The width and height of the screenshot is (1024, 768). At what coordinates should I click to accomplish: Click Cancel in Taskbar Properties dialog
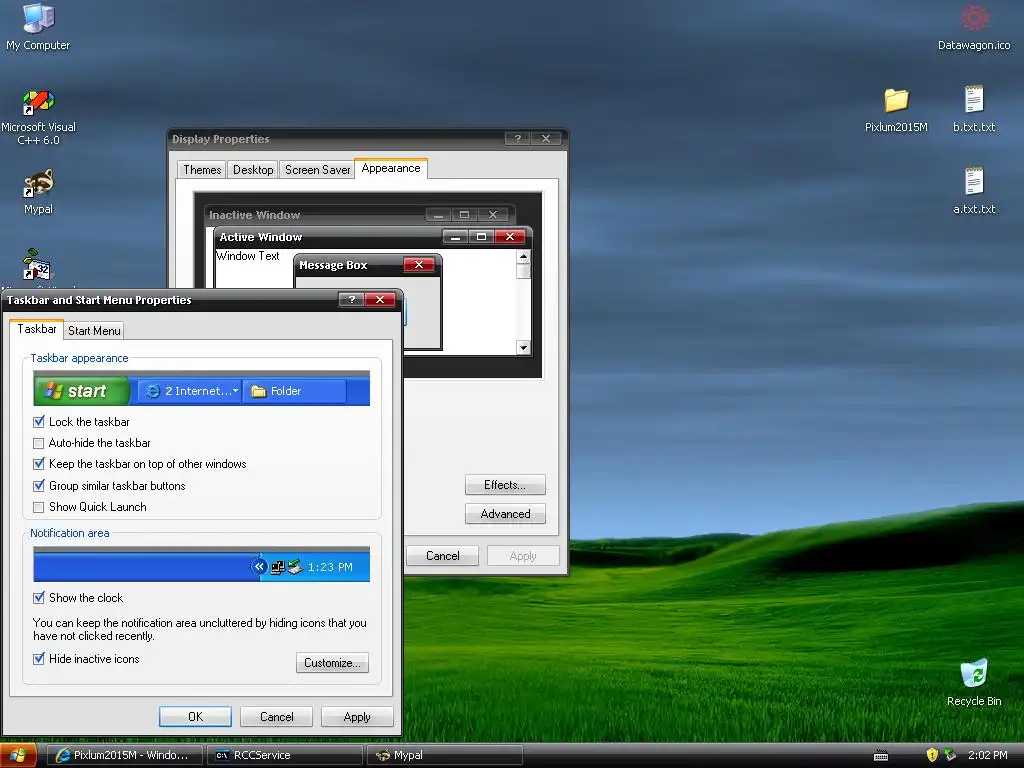[276, 716]
